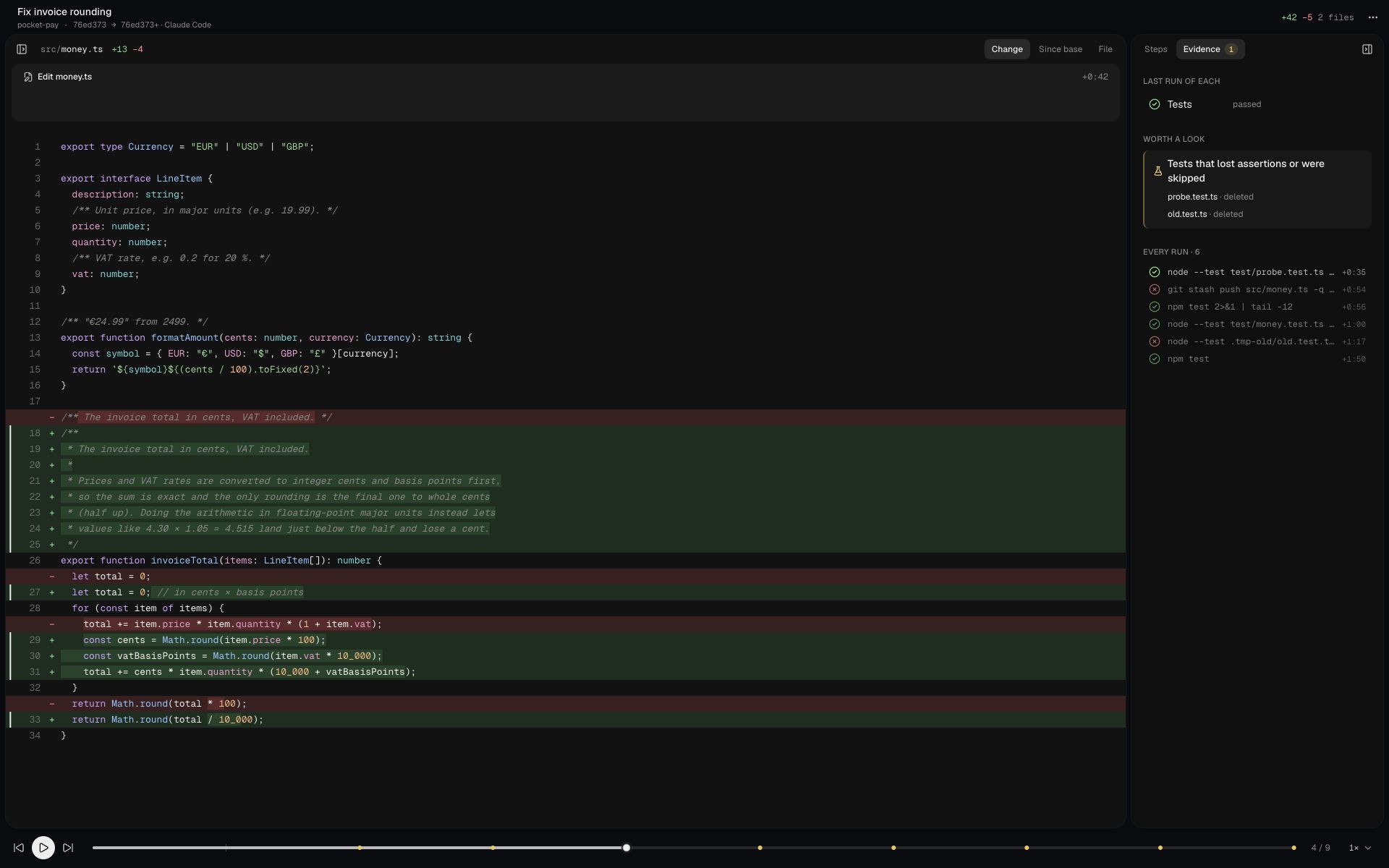Click the success icon beside node --test test/probe.test.ts
Image resolution: width=1389 pixels, height=868 pixels.
(x=1155, y=272)
